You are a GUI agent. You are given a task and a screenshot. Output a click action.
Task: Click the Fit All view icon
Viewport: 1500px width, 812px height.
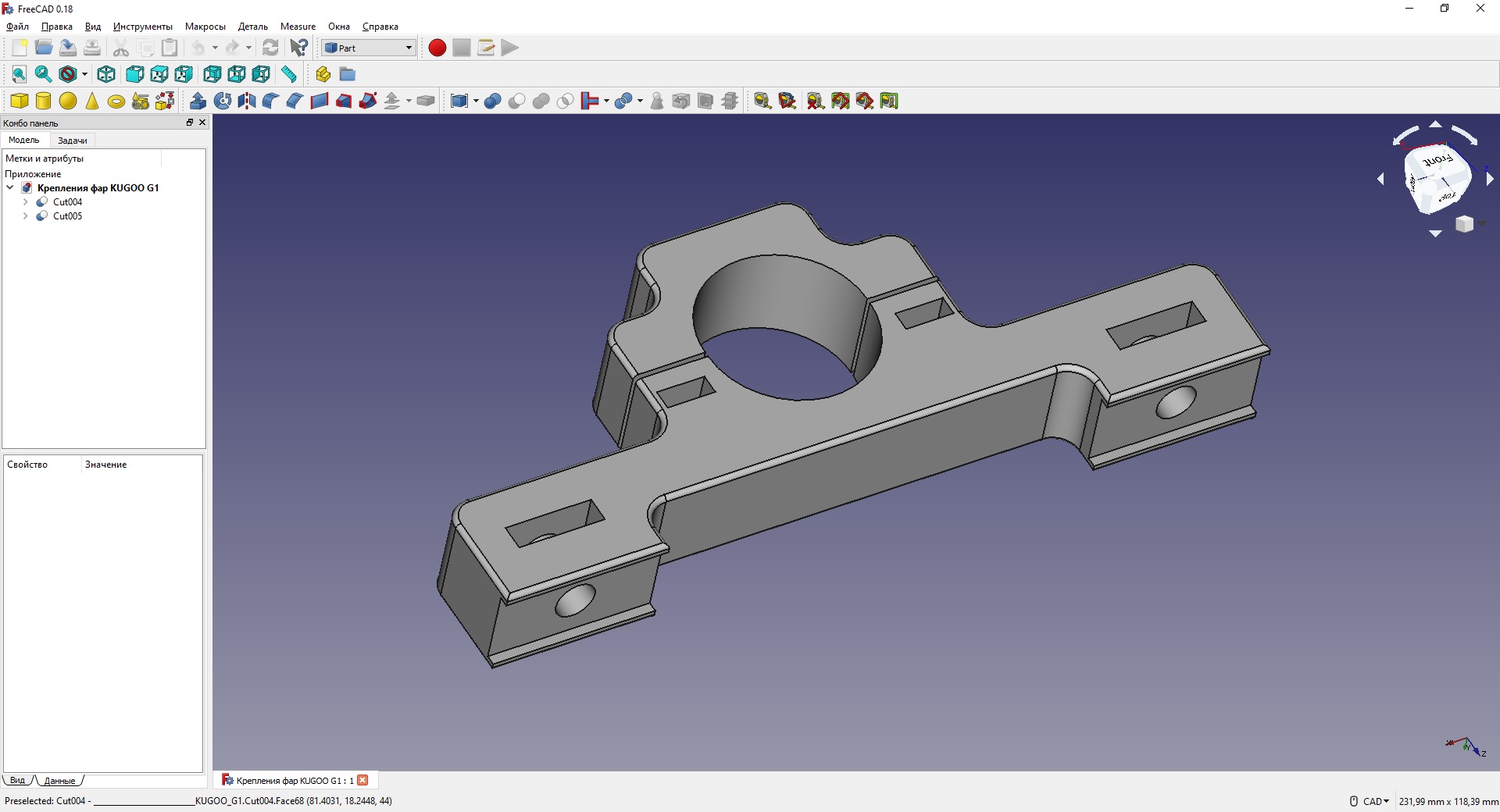pyautogui.click(x=19, y=74)
